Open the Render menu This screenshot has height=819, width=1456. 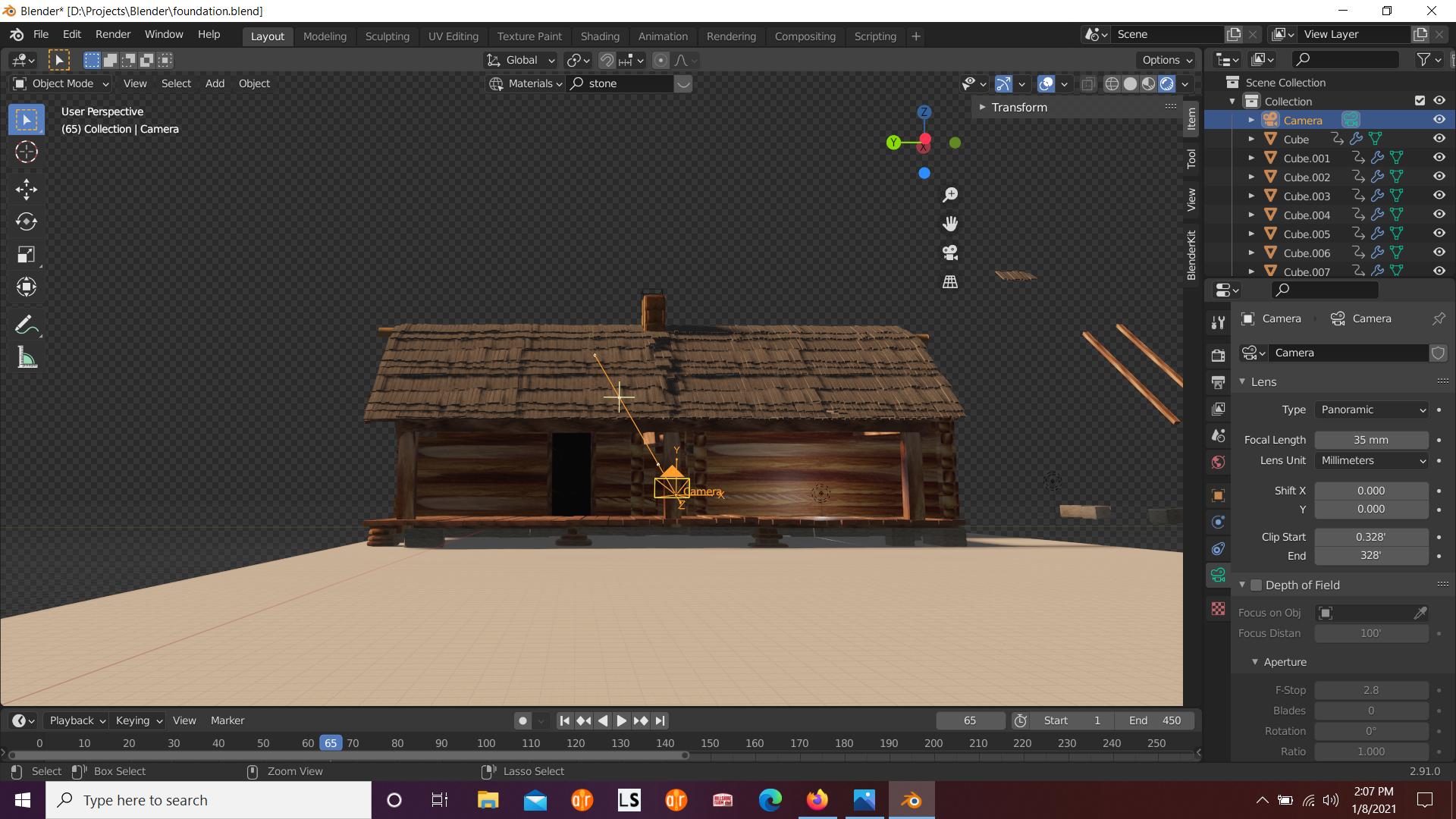click(113, 34)
